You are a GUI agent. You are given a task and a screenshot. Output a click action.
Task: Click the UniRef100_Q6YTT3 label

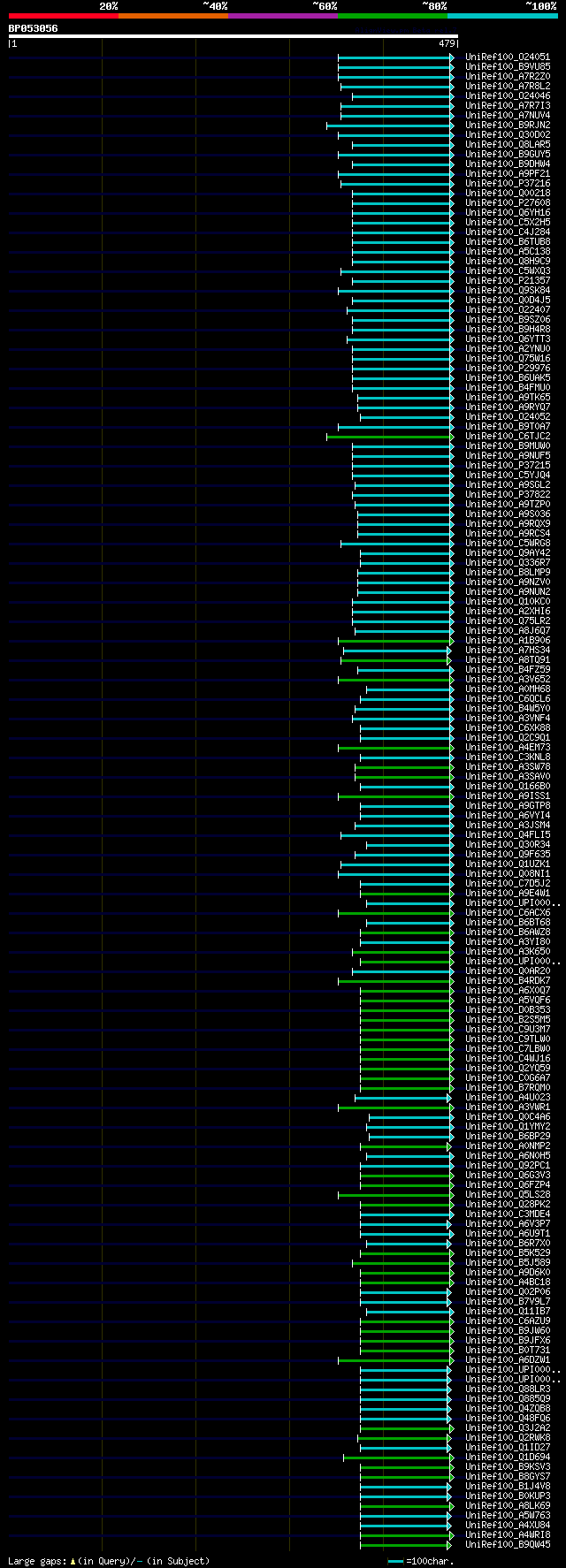pyautogui.click(x=508, y=339)
